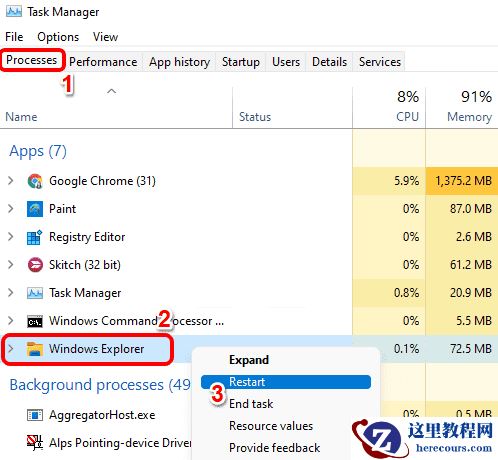498x460 pixels.
Task: Switch to the Processes tab
Action: click(x=32, y=60)
